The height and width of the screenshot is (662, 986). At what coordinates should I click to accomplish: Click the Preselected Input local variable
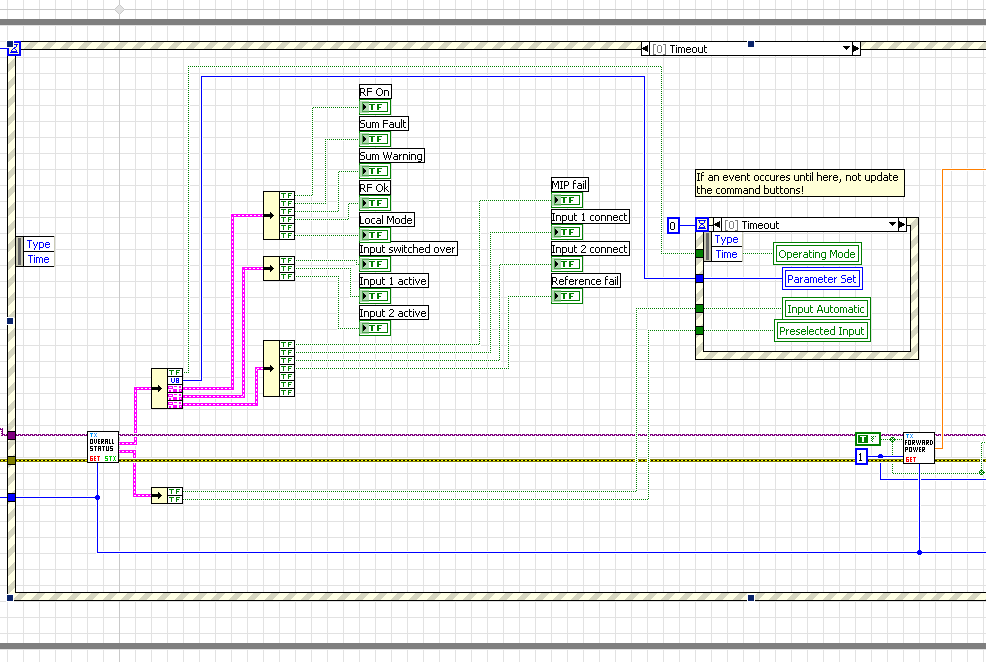[x=821, y=331]
